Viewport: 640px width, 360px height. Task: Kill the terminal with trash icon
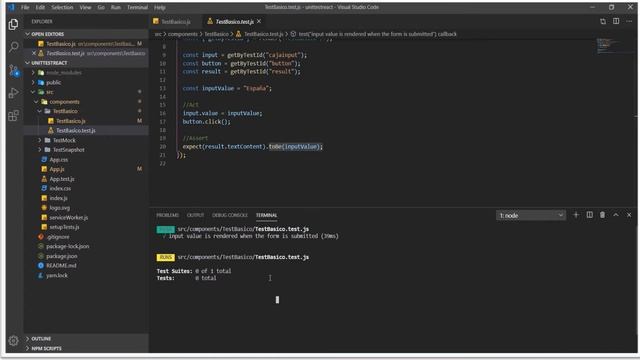click(602, 215)
